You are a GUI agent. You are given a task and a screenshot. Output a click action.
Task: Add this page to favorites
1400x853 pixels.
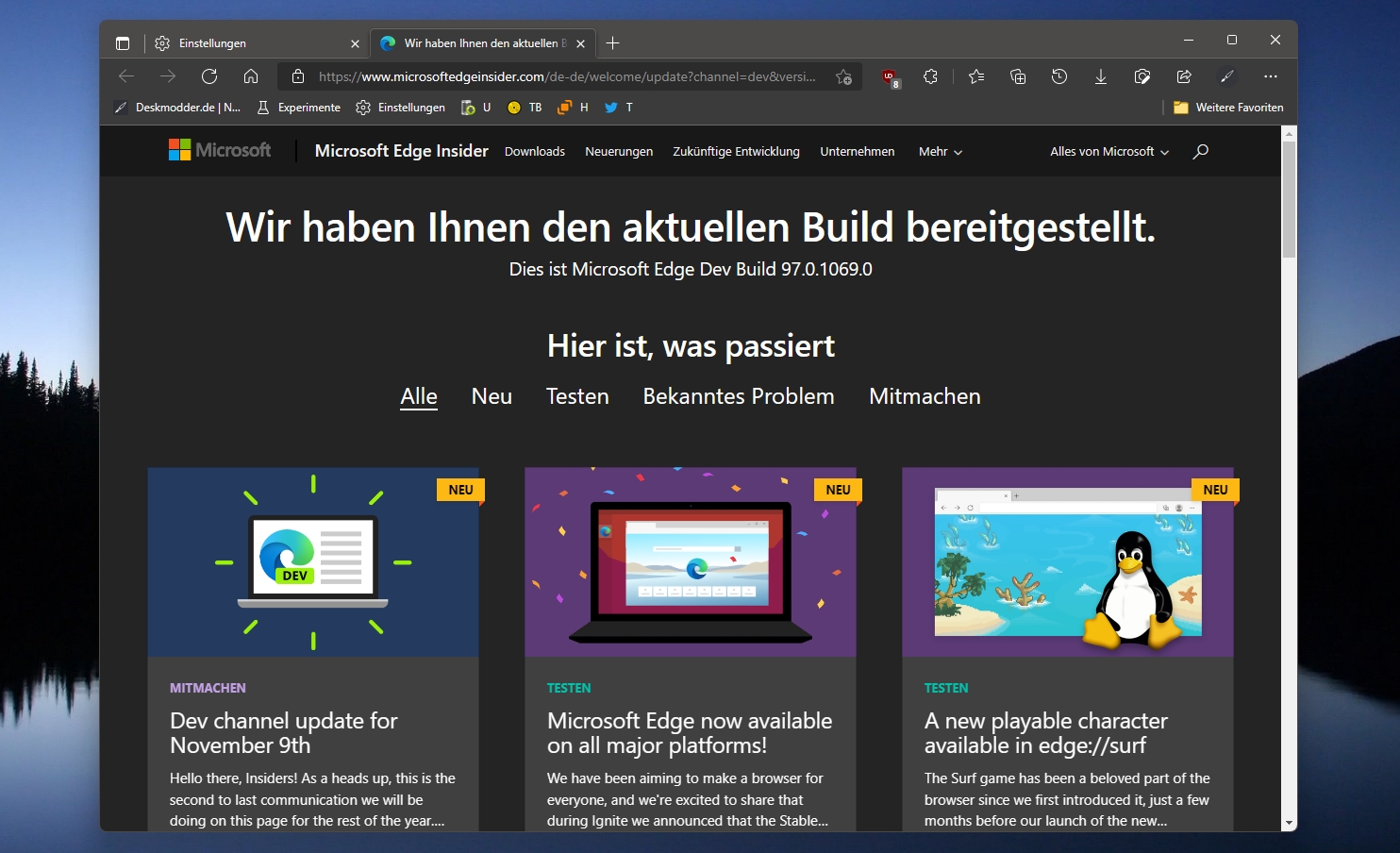tap(843, 76)
